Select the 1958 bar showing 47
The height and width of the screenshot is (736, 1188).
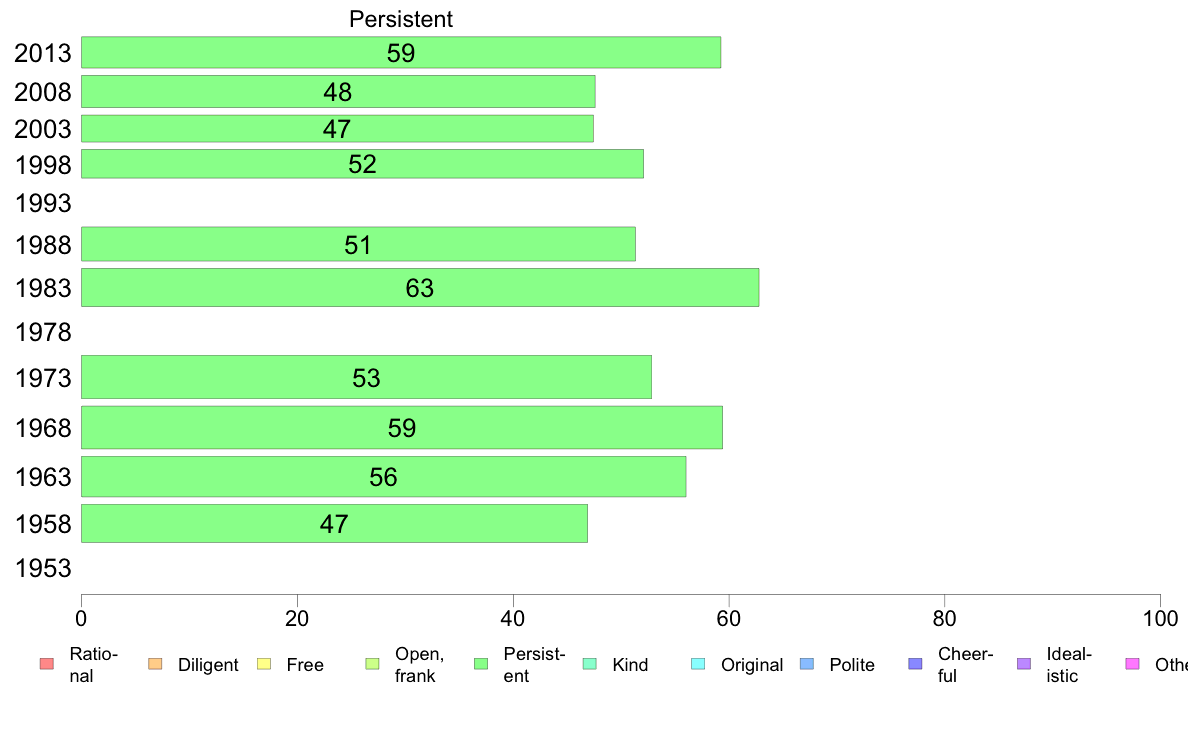coord(334,524)
